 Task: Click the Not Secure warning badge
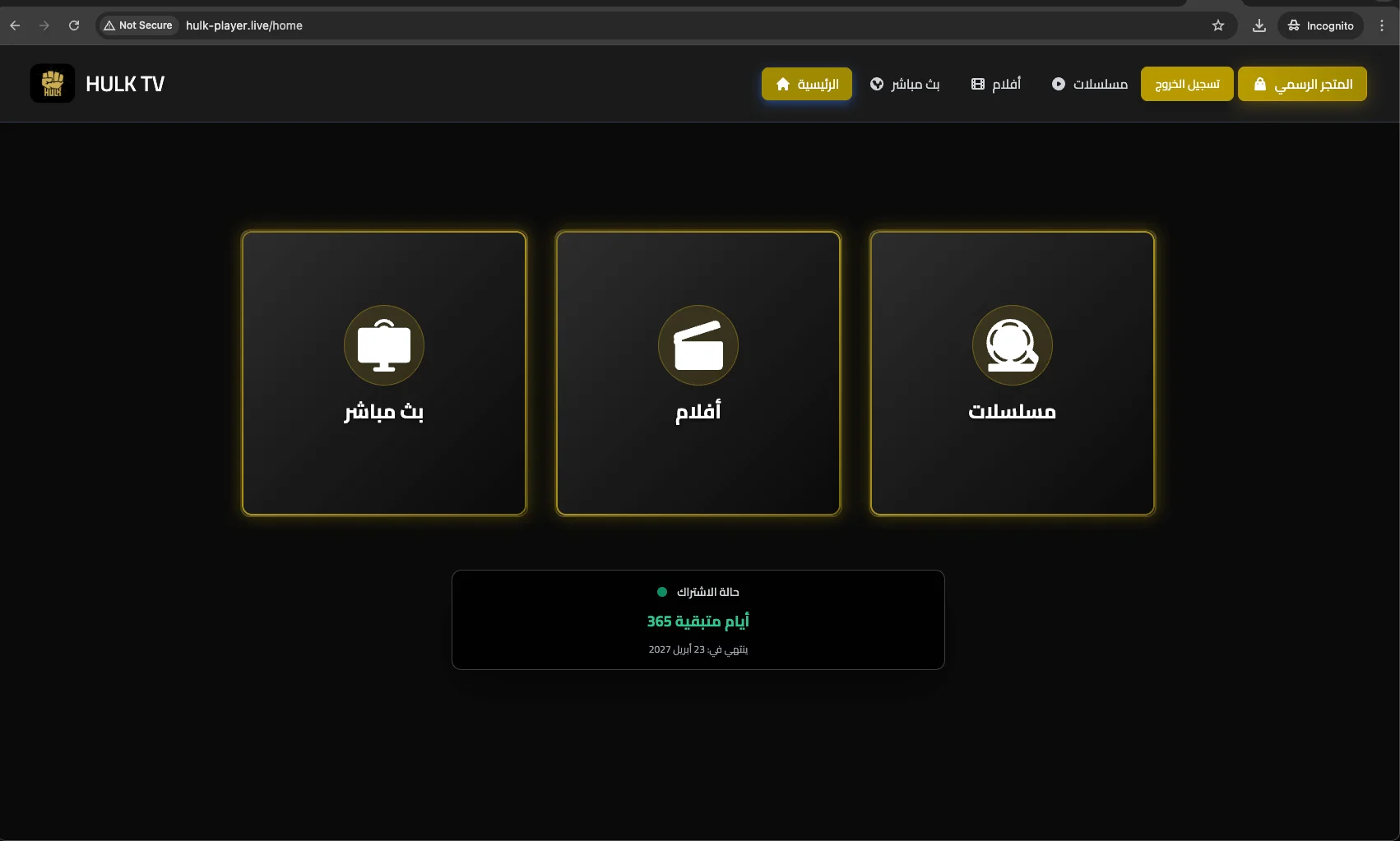tap(138, 25)
